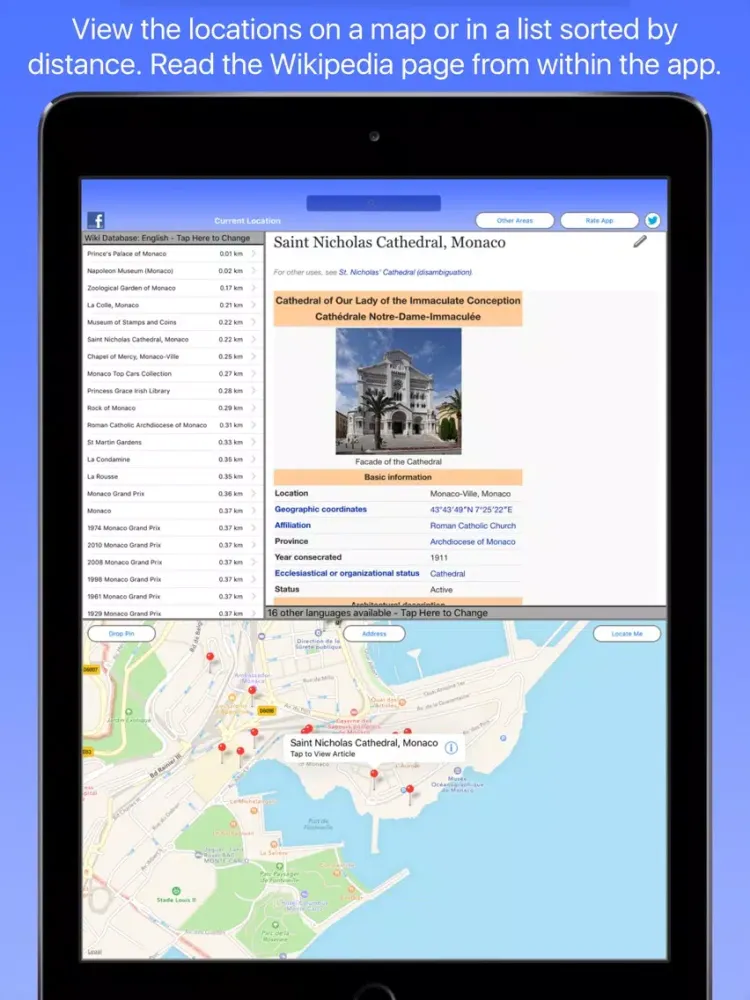Tap the info icon in the map callout
The height and width of the screenshot is (1000, 750).
coord(451,747)
